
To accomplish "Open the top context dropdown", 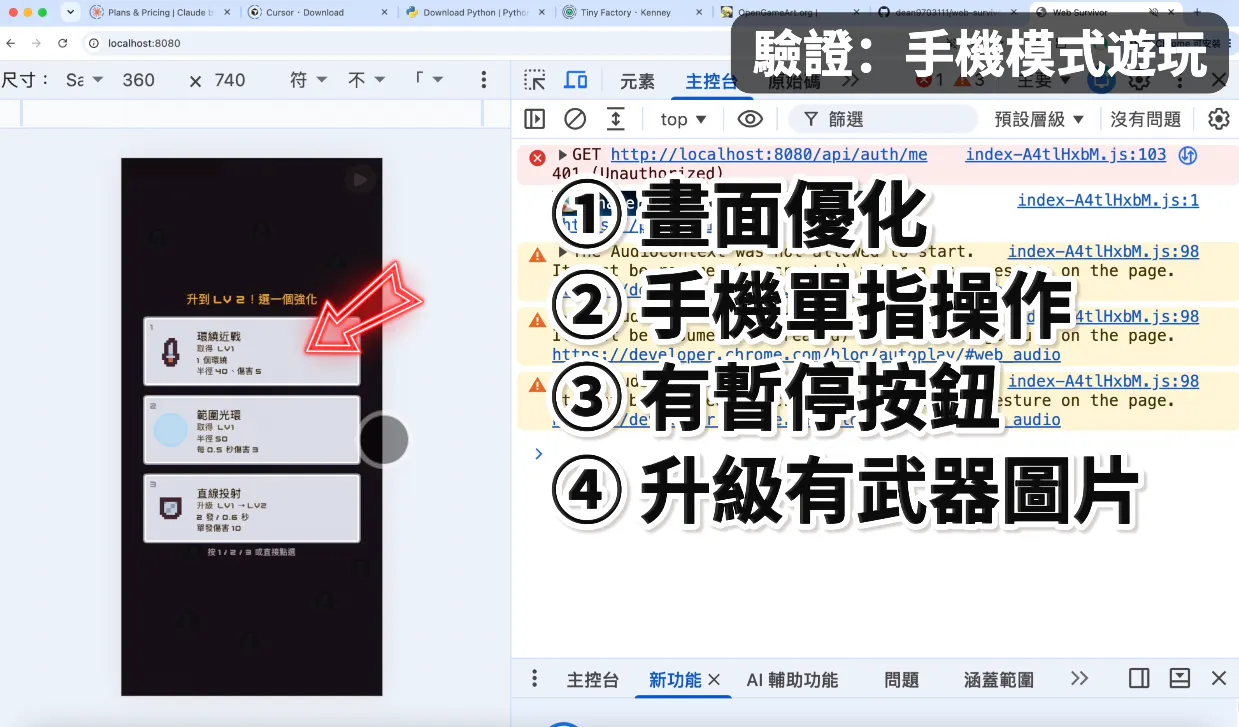I will (x=684, y=119).
